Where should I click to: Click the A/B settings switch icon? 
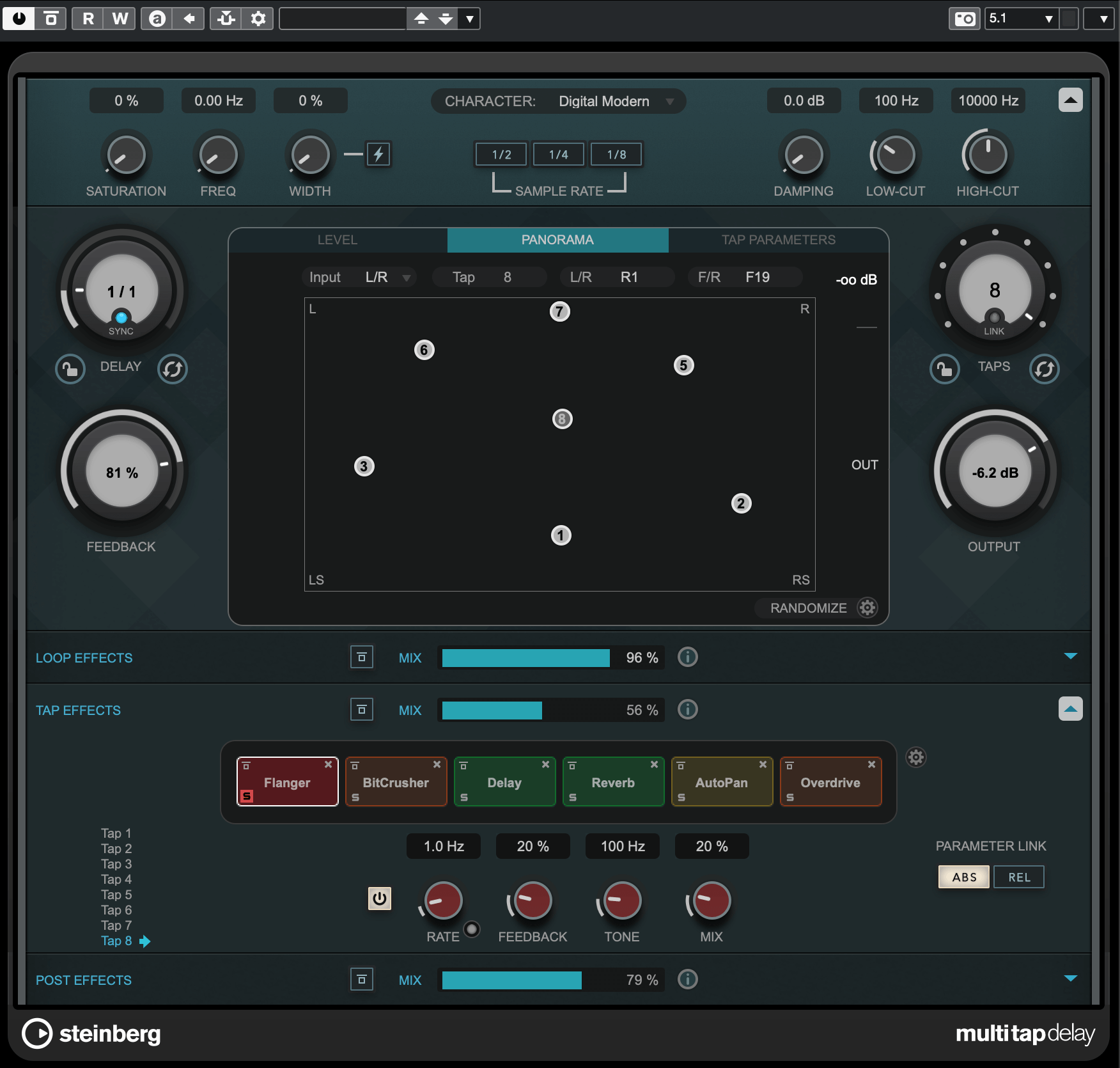[x=157, y=19]
